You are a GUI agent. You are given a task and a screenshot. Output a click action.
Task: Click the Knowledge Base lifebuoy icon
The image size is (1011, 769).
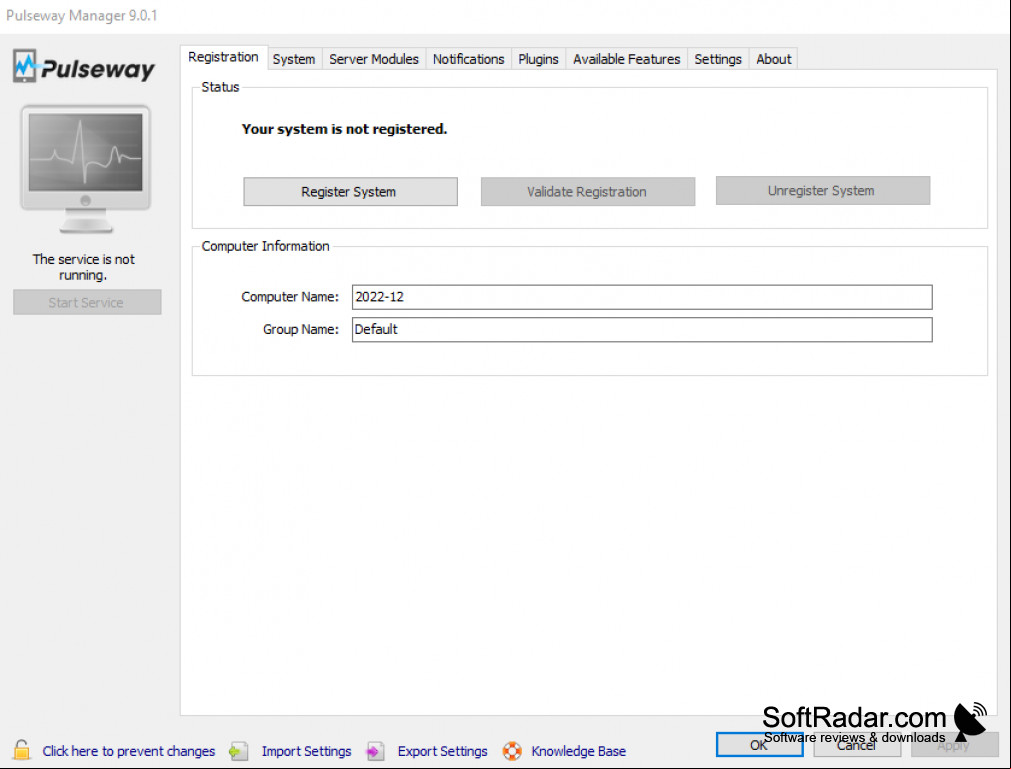point(512,751)
